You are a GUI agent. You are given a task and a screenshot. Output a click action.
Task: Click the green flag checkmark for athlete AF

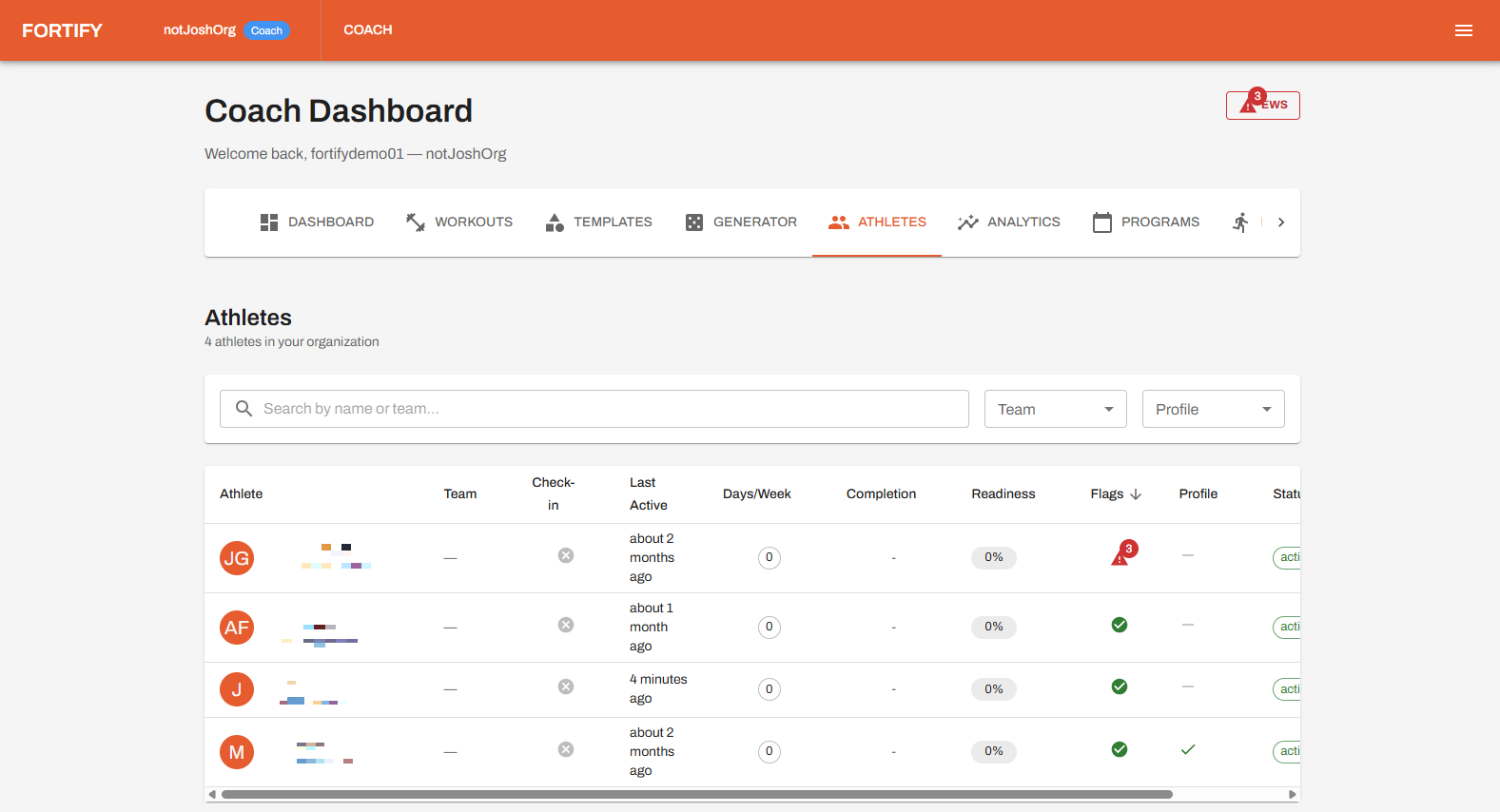[x=1120, y=625]
